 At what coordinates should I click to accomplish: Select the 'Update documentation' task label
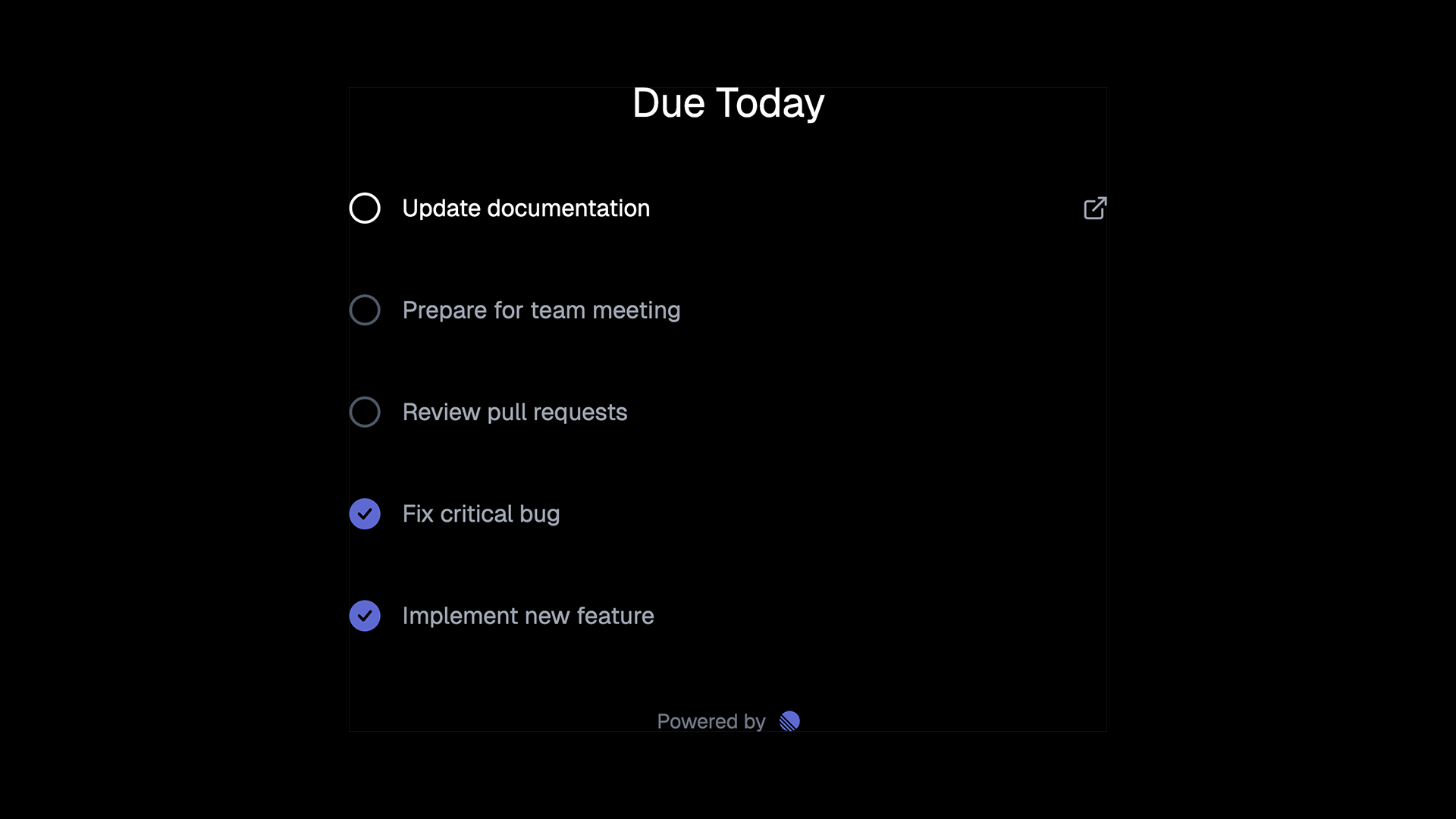(526, 208)
